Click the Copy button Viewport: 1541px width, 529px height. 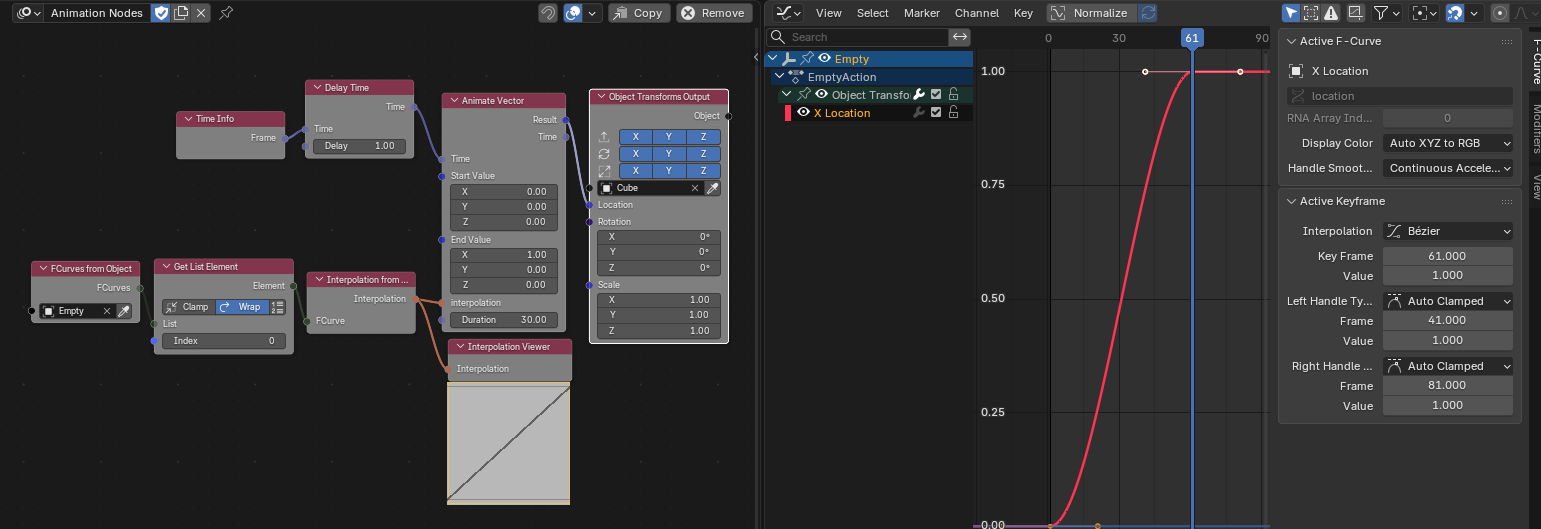point(638,13)
